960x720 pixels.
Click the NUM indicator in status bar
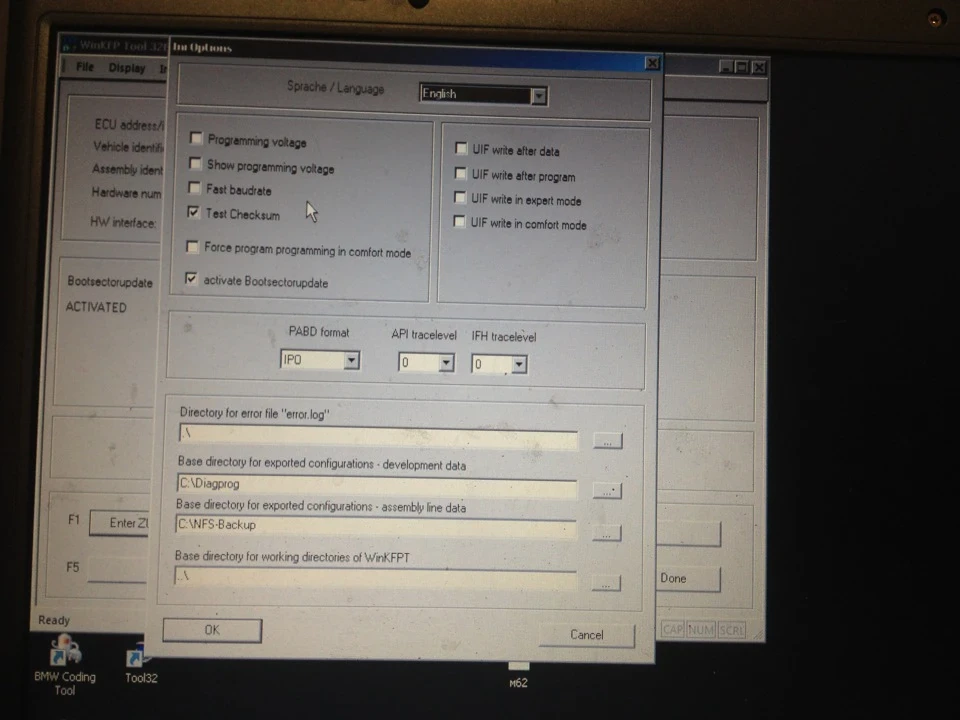click(700, 629)
